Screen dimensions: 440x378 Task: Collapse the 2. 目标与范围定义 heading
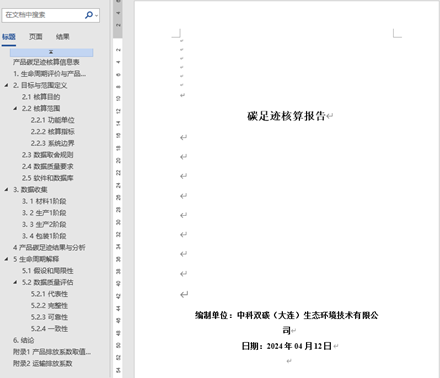6,85
